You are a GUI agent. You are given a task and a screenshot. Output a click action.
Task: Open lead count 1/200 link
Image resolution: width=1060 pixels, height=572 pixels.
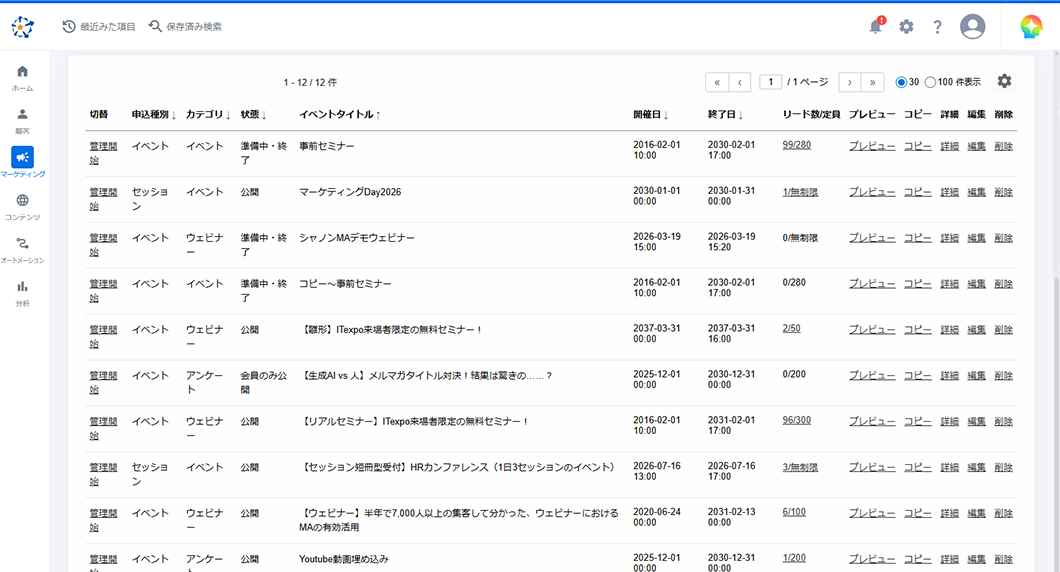point(794,558)
